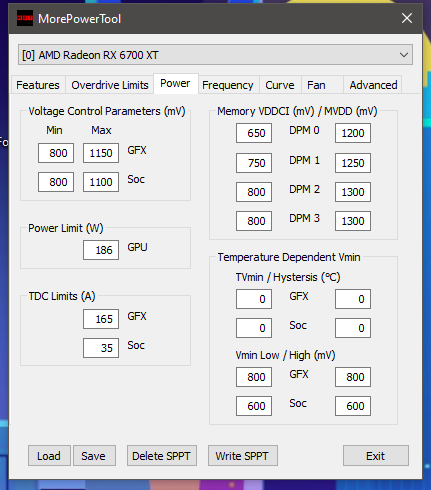Open the Frequency tab
Image resolution: width=431 pixels, height=490 pixels.
(x=228, y=85)
